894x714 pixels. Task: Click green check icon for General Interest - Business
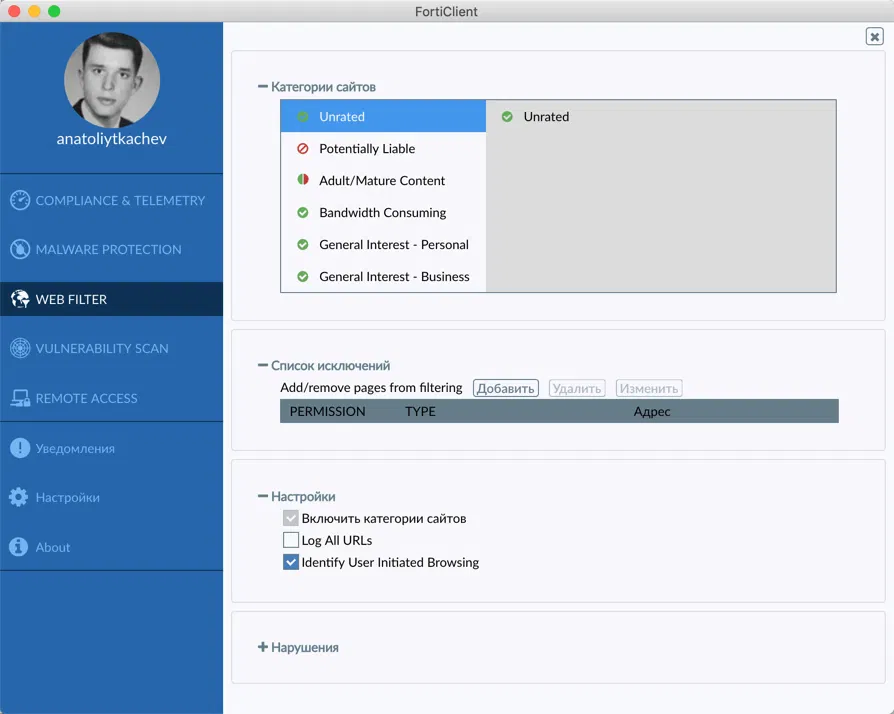303,276
